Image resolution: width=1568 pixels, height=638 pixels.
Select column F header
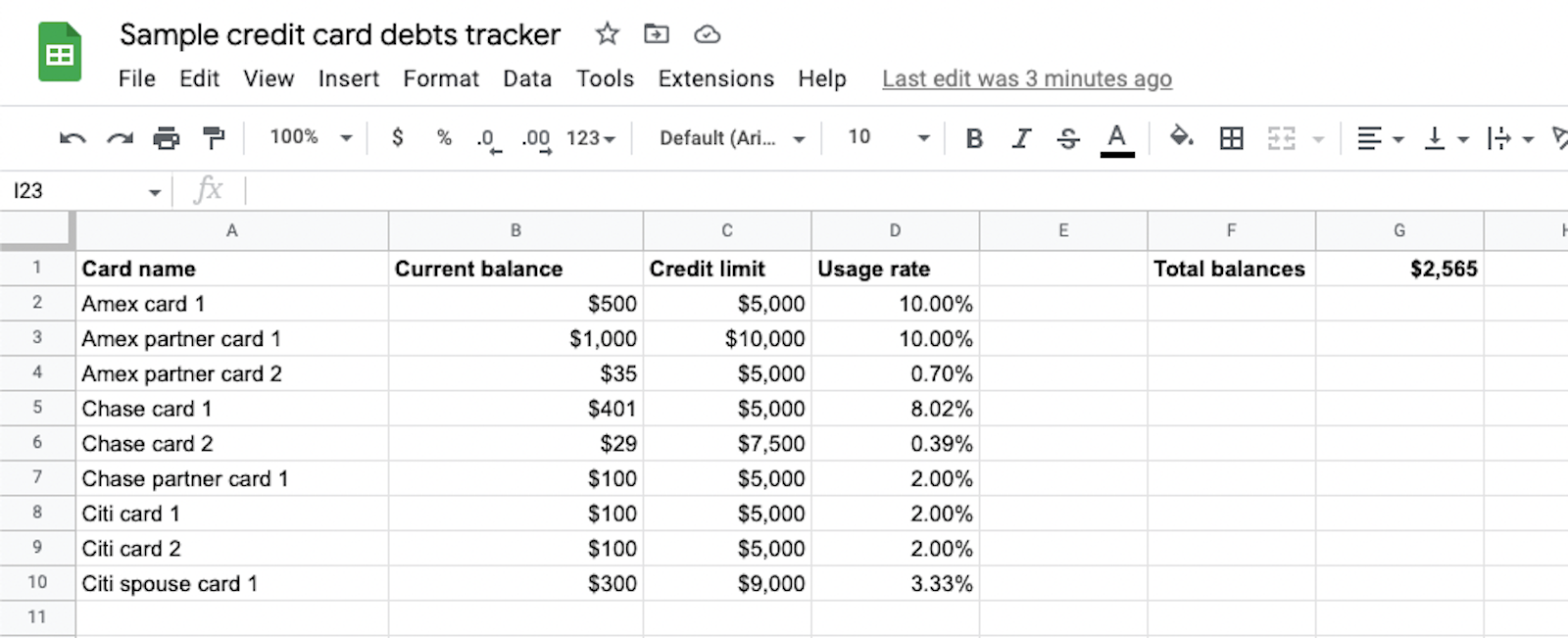(x=1231, y=230)
